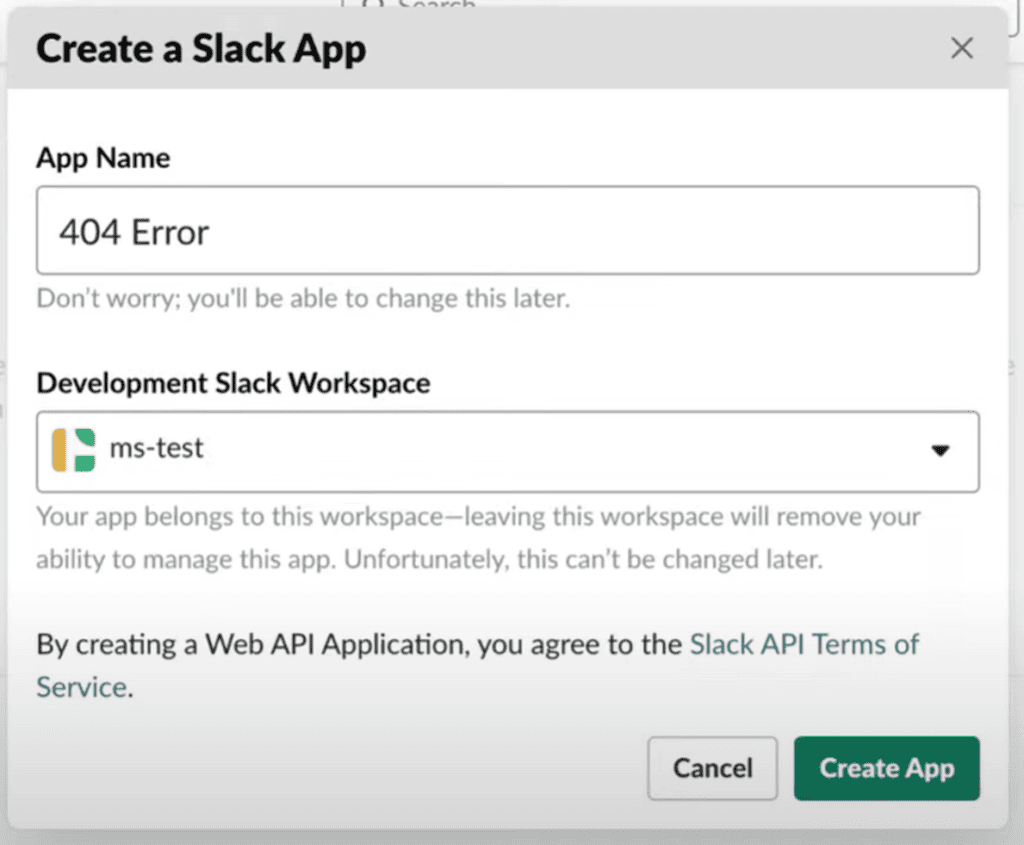Click empty header bar area beside the title
Image resolution: width=1024 pixels, height=845 pixels.
(650, 48)
